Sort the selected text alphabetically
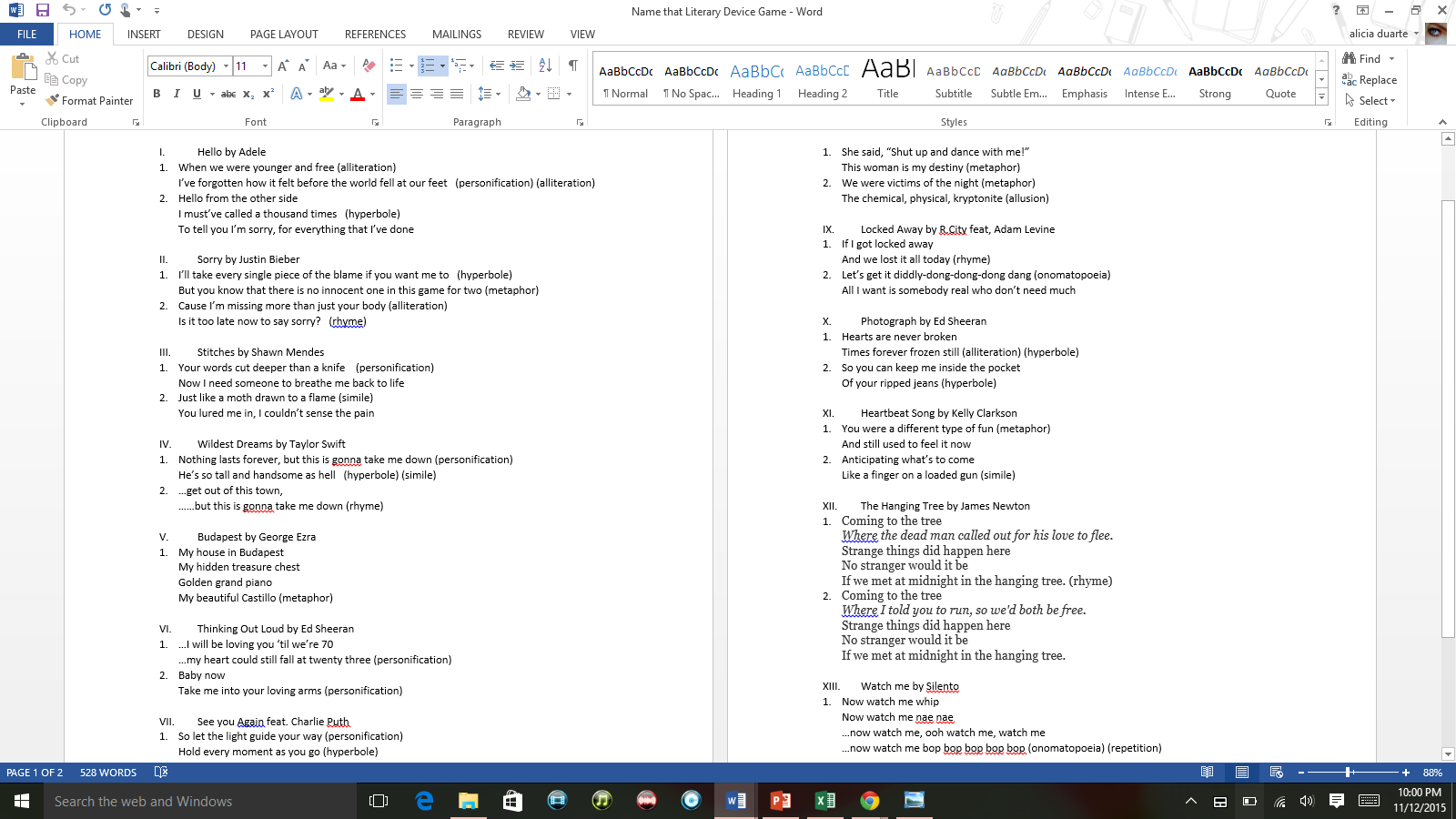Viewport: 1456px width, 819px height. click(x=545, y=66)
